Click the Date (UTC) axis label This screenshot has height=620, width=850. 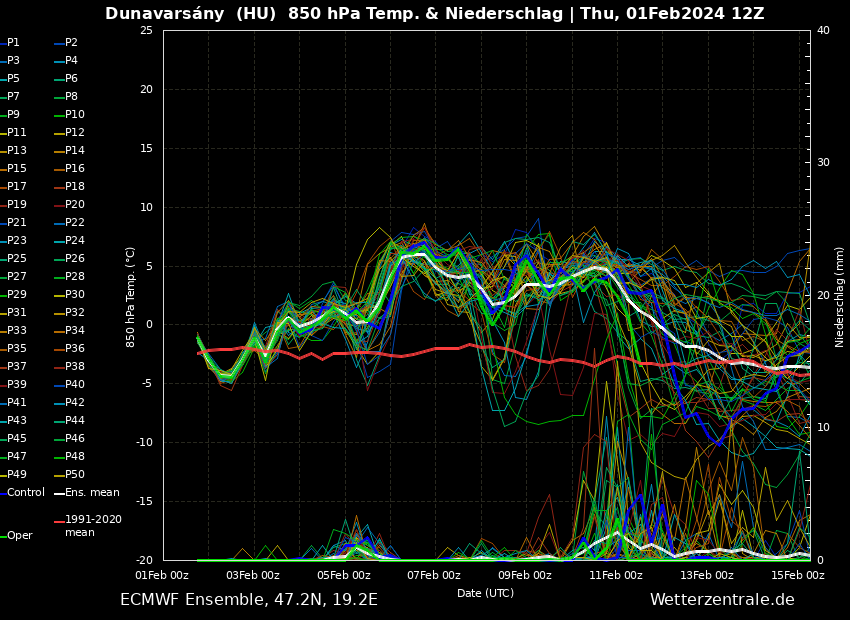coord(485,593)
